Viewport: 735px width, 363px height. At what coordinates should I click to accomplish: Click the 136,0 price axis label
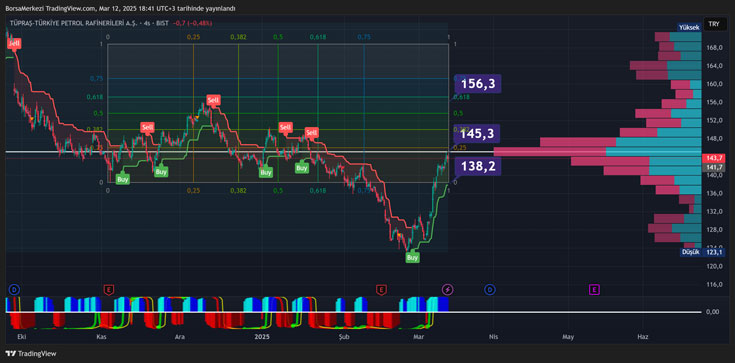point(713,193)
